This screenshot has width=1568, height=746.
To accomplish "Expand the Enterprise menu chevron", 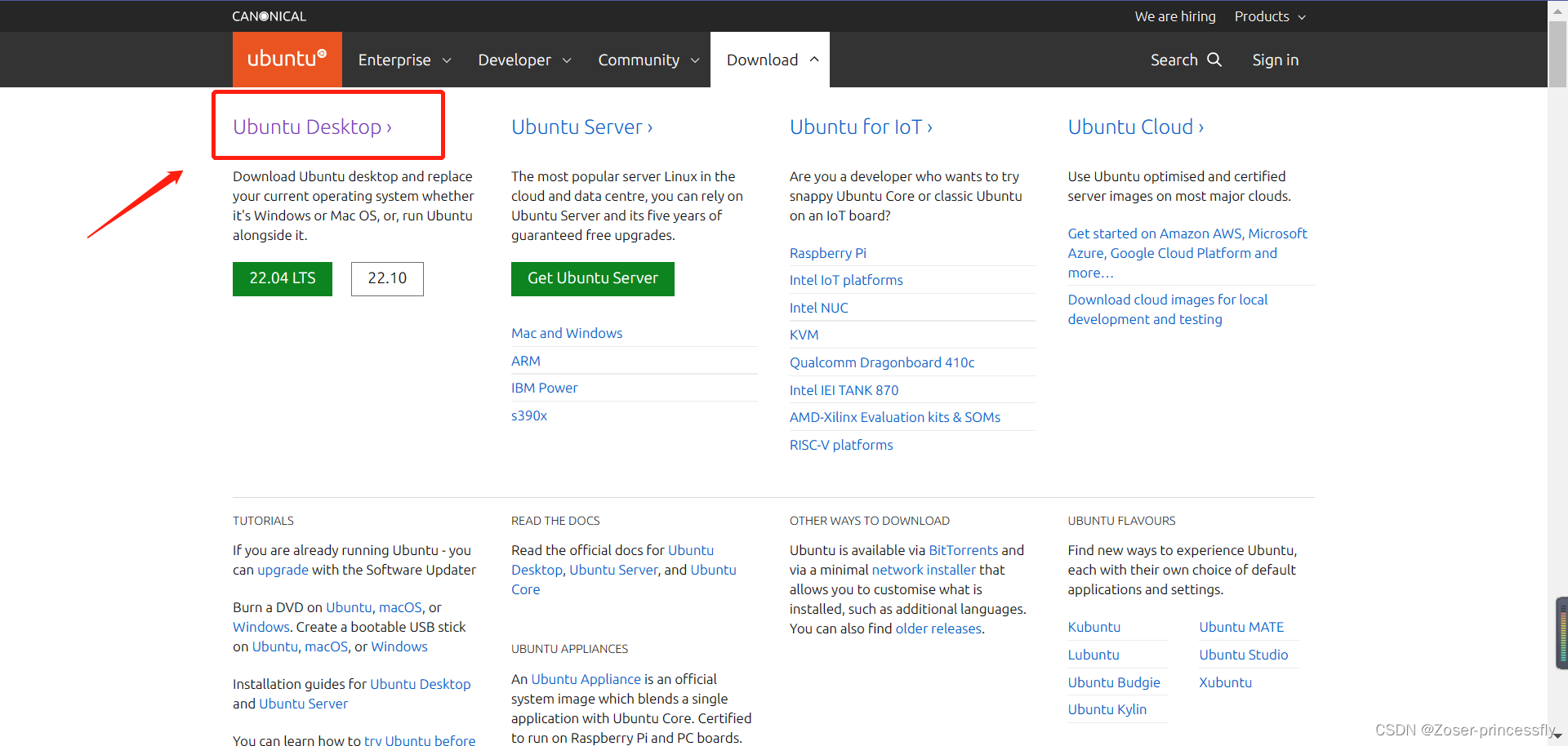I will pyautogui.click(x=447, y=60).
